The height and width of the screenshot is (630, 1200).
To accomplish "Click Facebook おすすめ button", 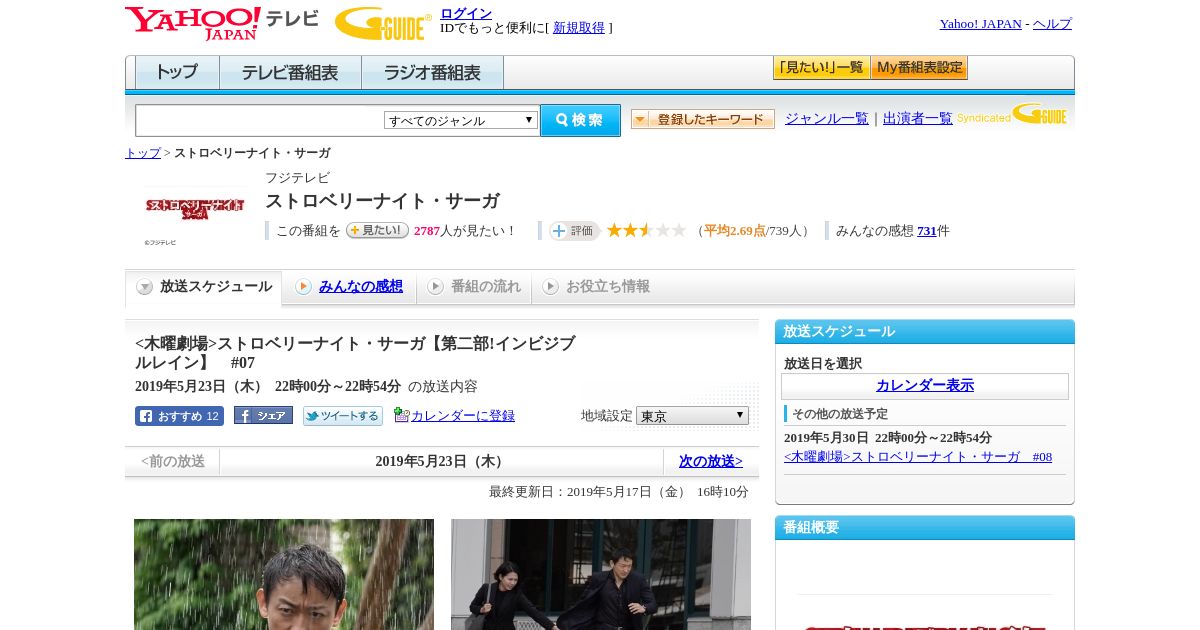I will coord(179,416).
